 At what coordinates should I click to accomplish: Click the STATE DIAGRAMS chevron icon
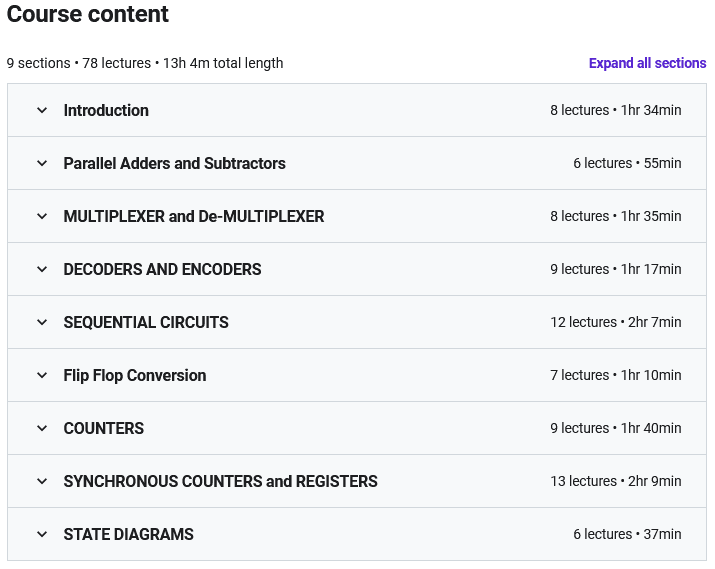click(x=42, y=534)
